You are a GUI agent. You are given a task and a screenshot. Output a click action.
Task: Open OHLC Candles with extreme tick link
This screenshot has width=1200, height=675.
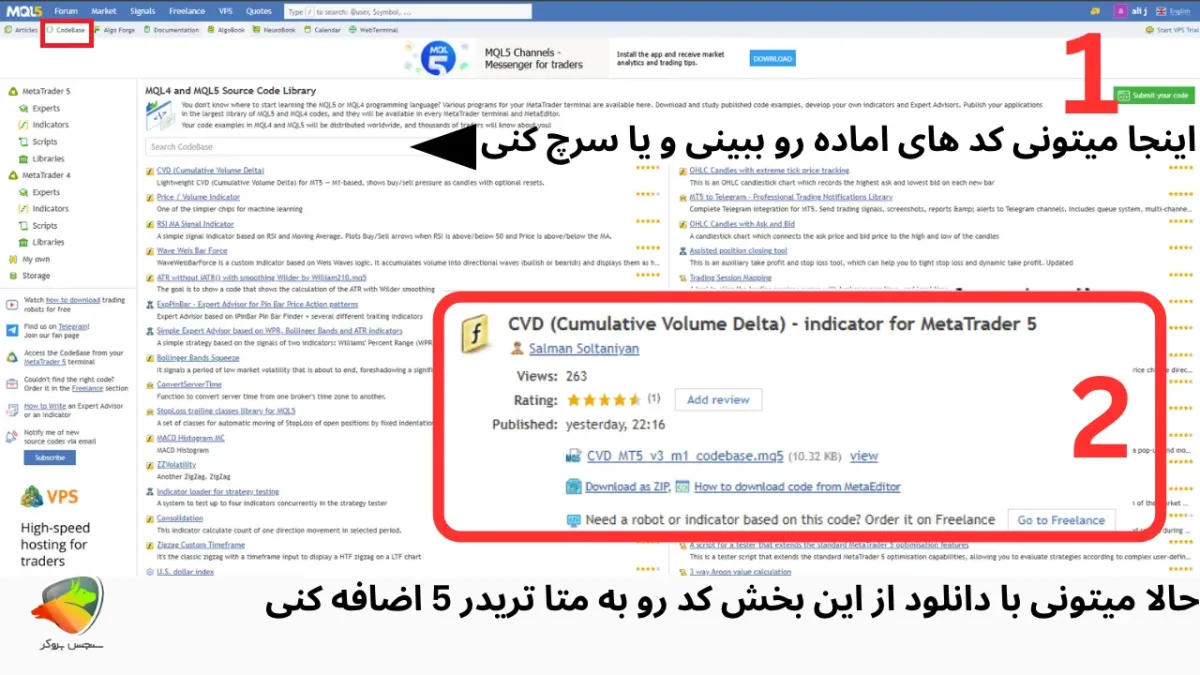769,170
